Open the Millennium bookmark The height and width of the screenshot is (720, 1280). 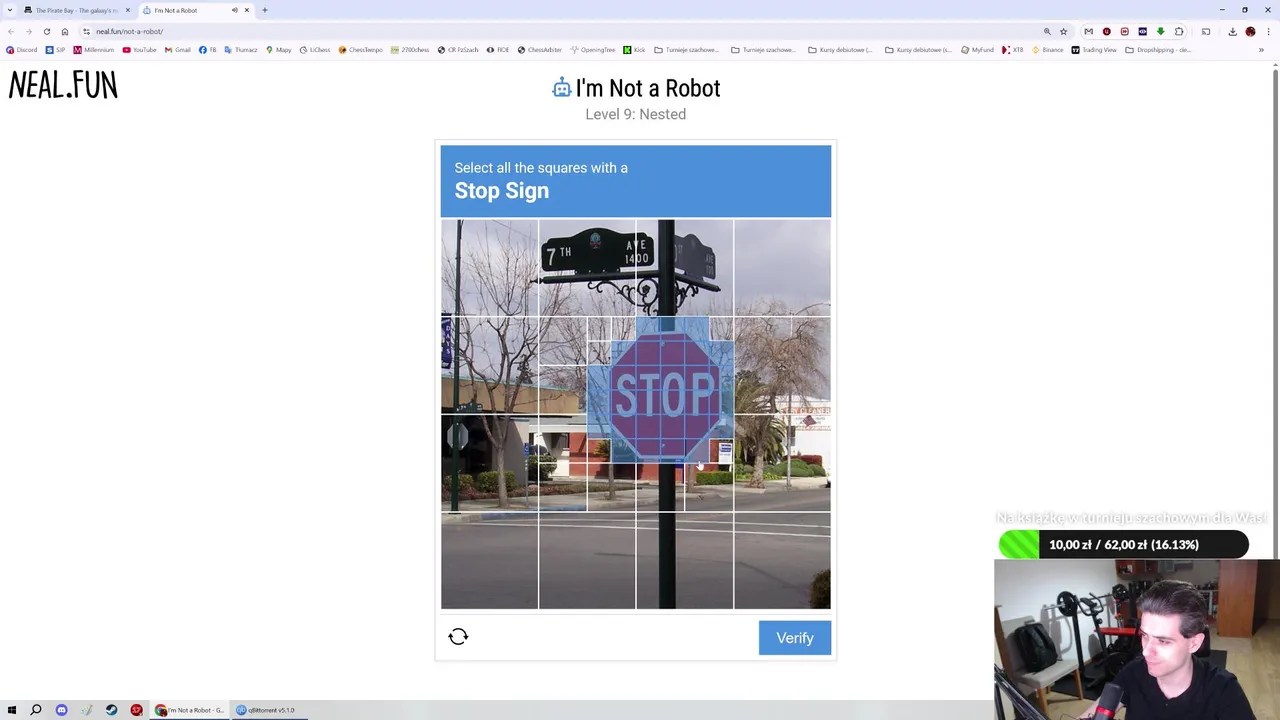point(94,50)
